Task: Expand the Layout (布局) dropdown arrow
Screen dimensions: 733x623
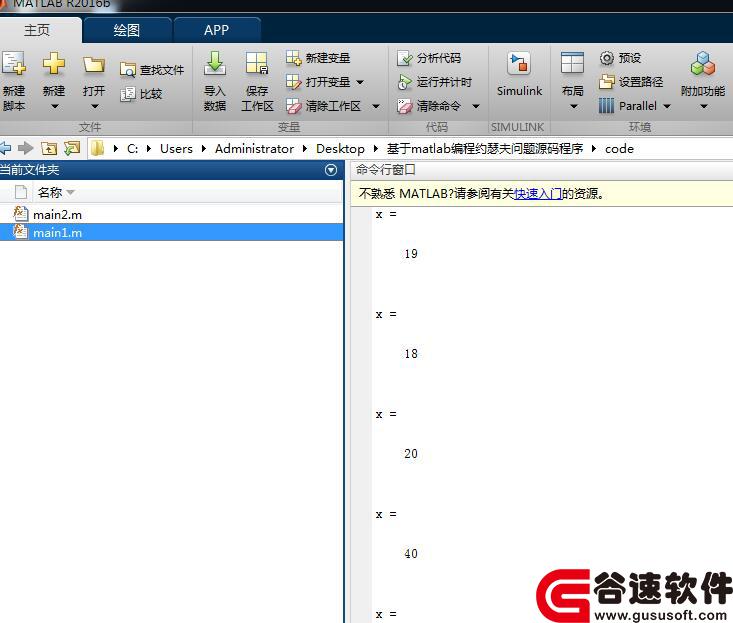Action: (574, 107)
